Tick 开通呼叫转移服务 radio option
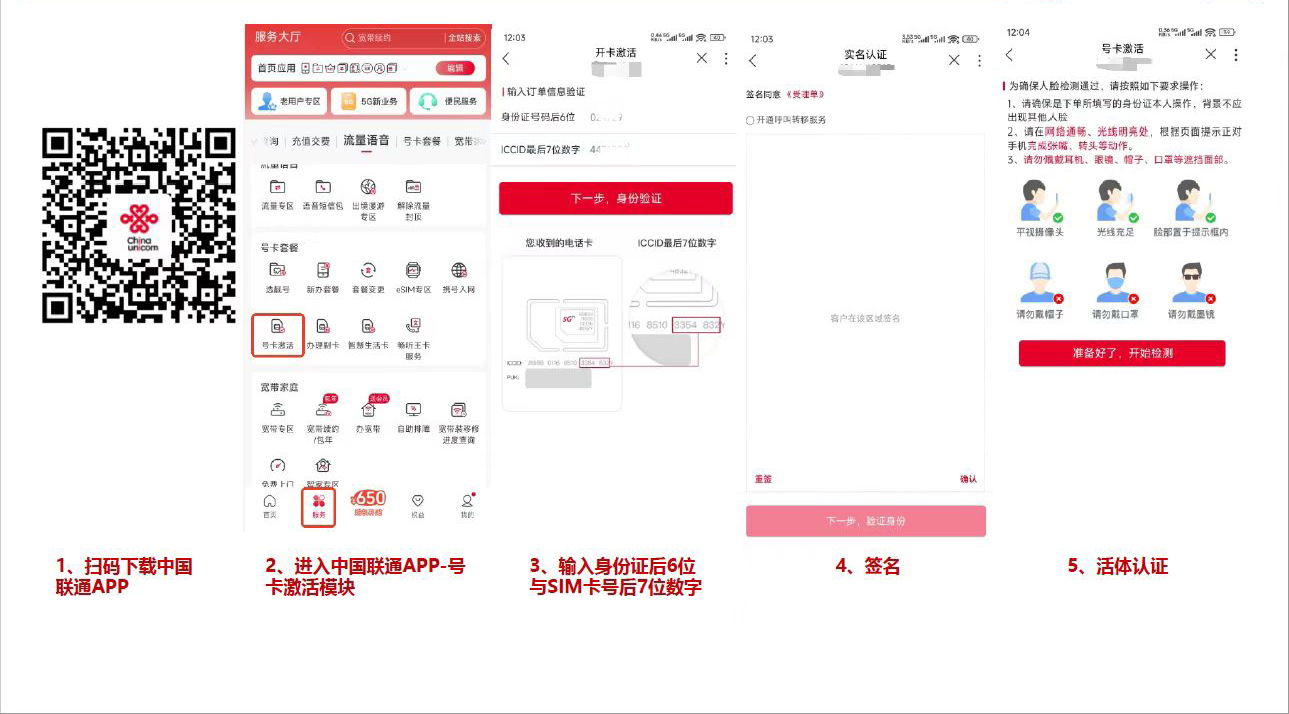 751,120
